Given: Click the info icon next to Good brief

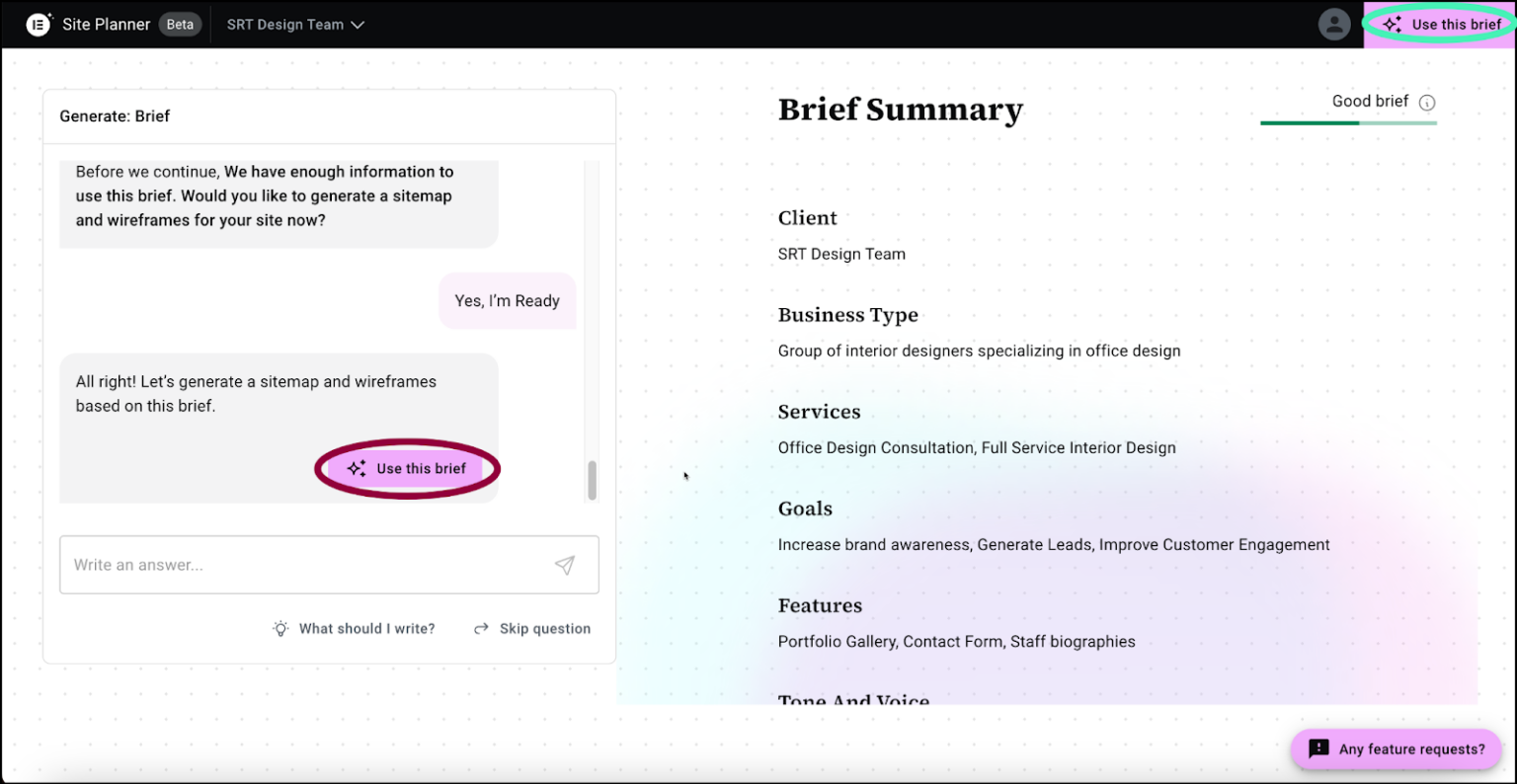Looking at the screenshot, I should (x=1425, y=101).
